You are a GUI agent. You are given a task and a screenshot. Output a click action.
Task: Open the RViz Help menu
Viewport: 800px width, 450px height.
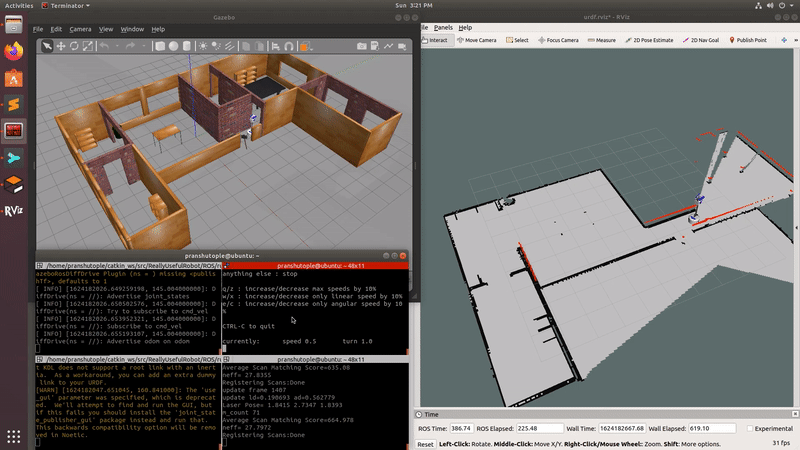point(465,28)
